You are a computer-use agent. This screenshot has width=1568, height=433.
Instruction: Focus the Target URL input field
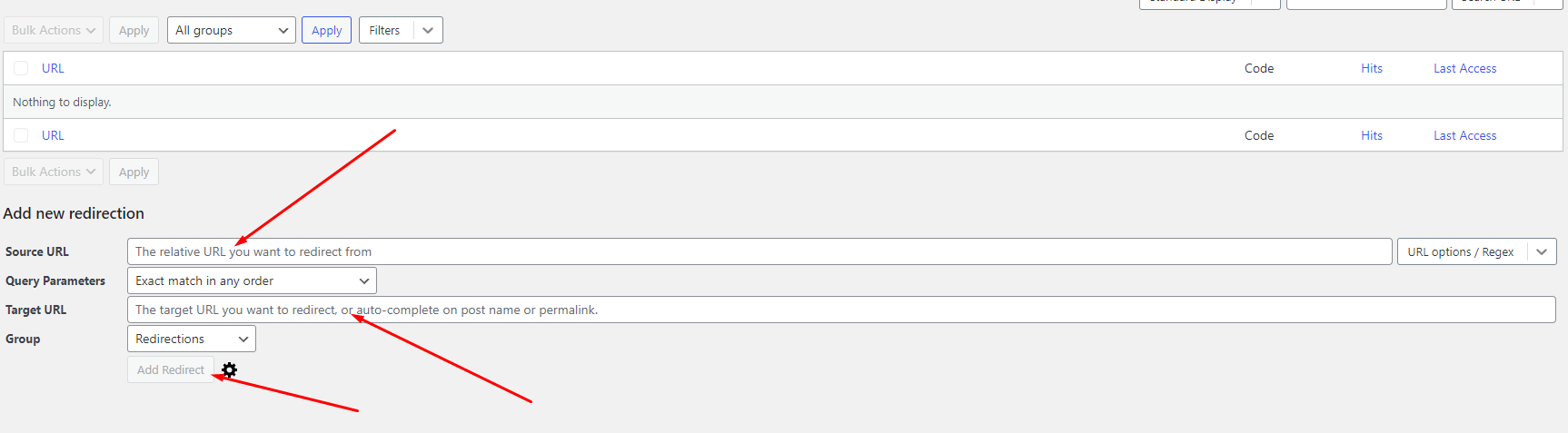pos(840,310)
